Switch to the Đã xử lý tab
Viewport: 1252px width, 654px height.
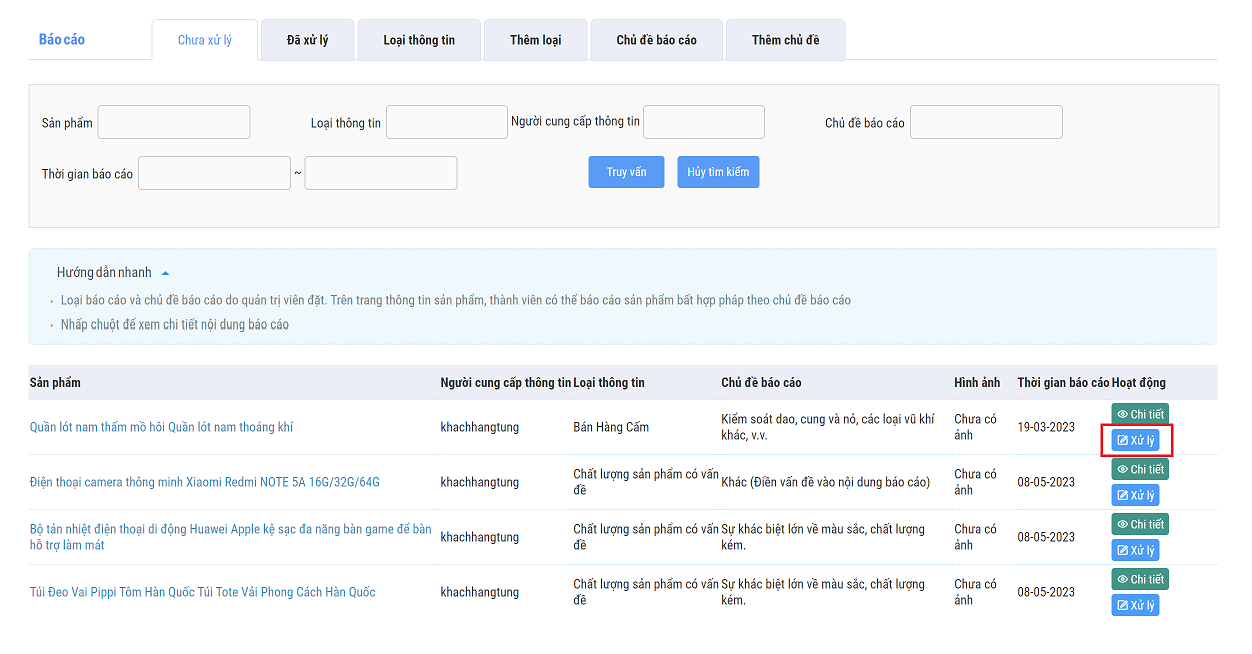307,40
